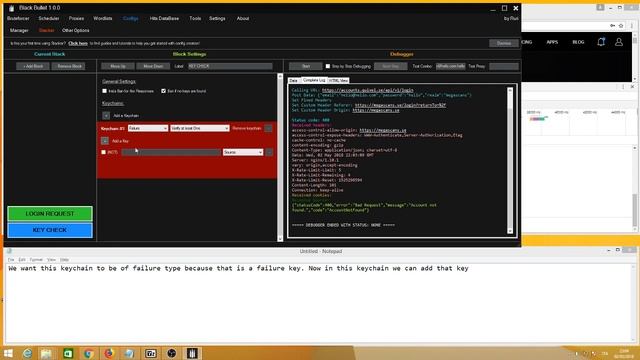Switch to Firefox on the taskbar
This screenshot has width=640, height=360.
click(x=109, y=353)
